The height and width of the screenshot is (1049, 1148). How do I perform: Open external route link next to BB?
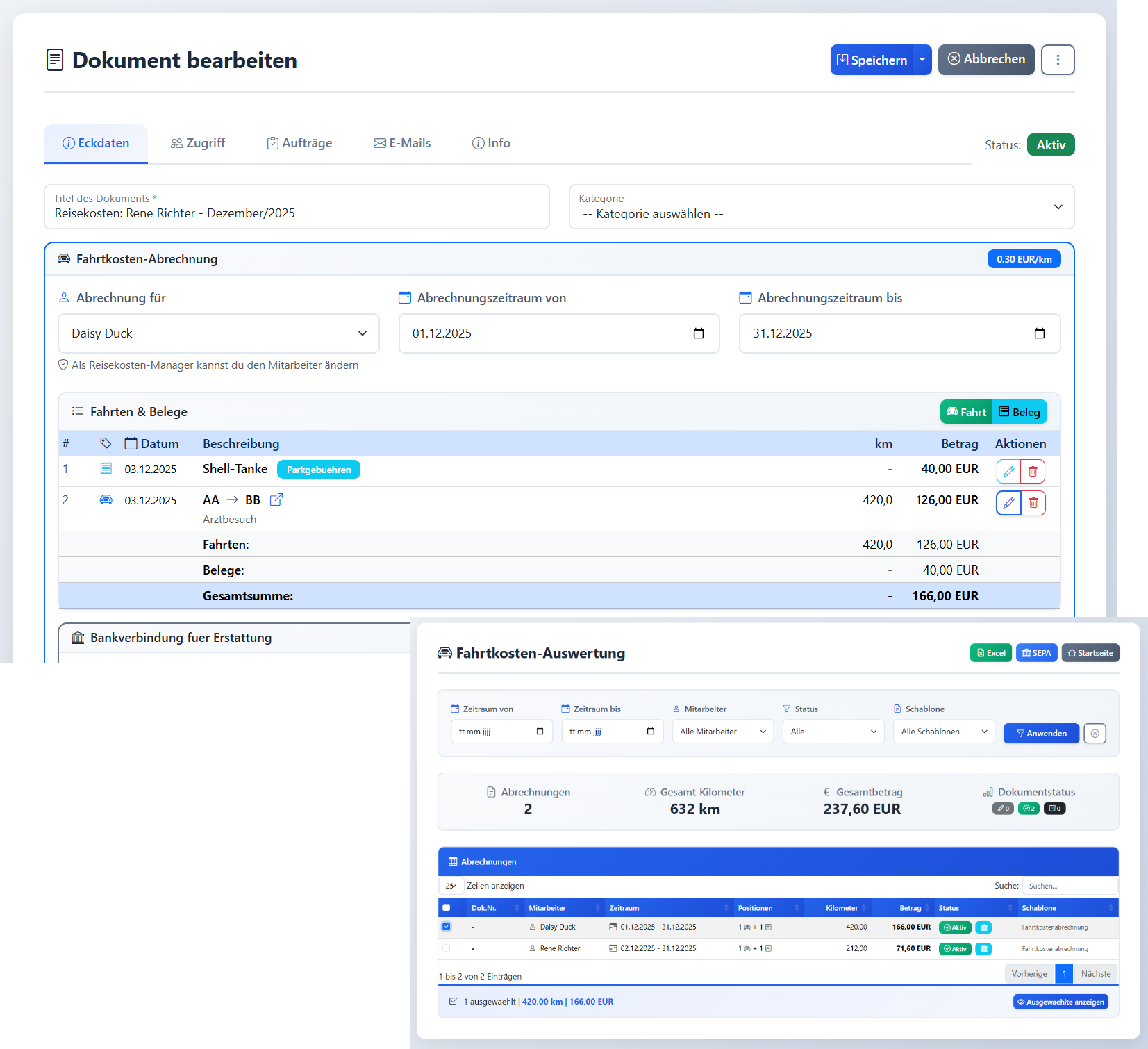(276, 499)
